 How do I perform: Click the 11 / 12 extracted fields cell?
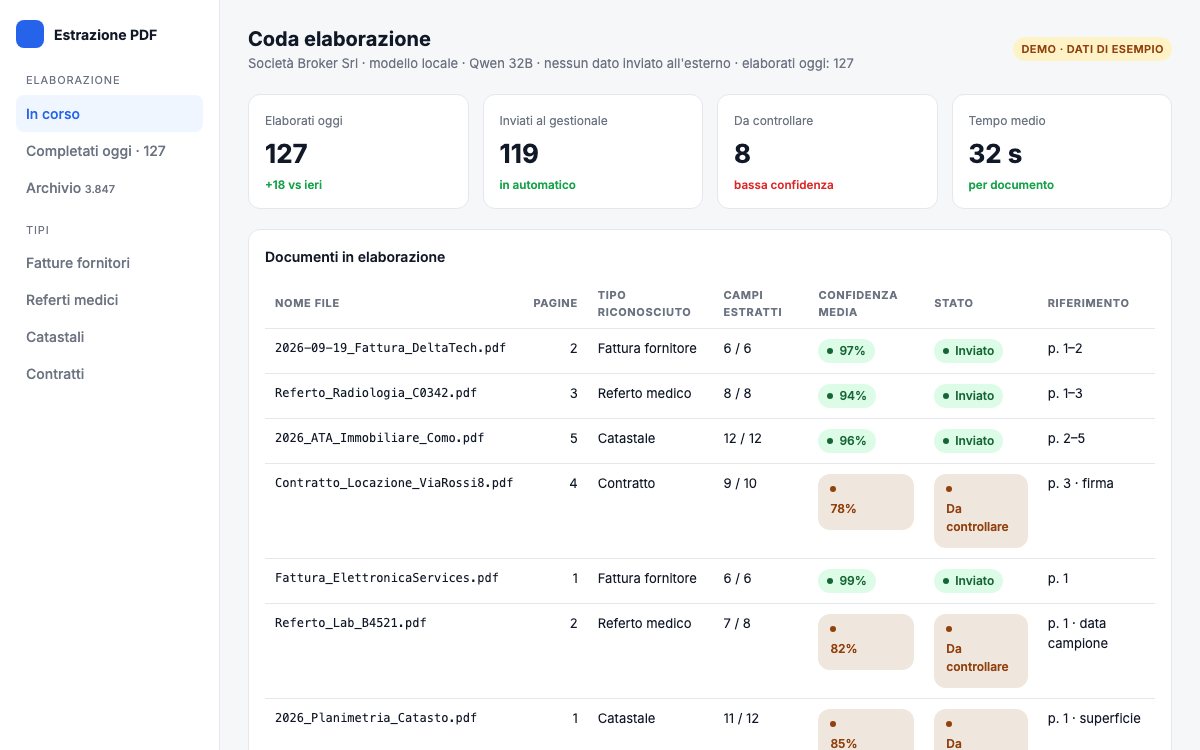coord(741,719)
